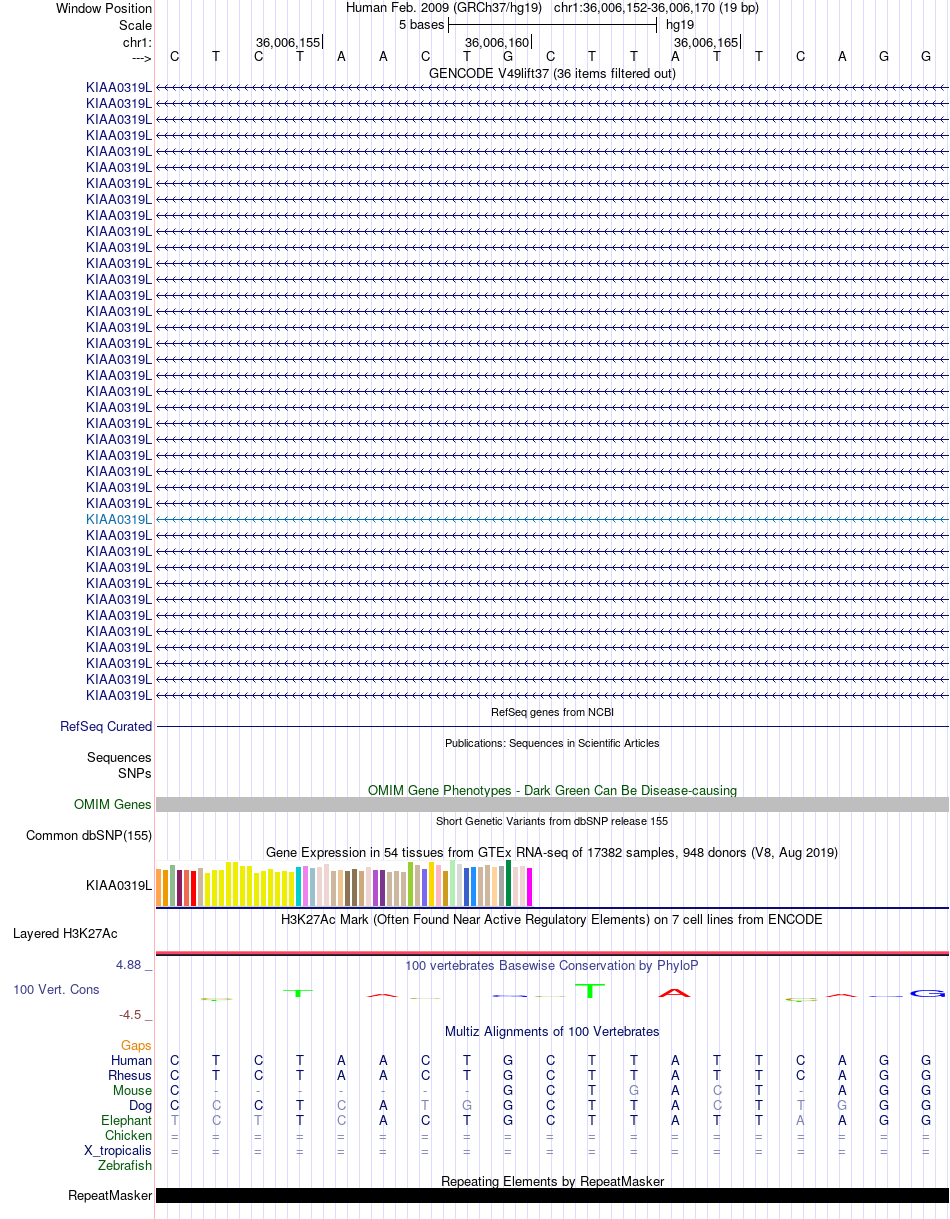The height and width of the screenshot is (1219, 950).
Task: Click the hg19 label beside scale bar
Action: click(x=680, y=24)
